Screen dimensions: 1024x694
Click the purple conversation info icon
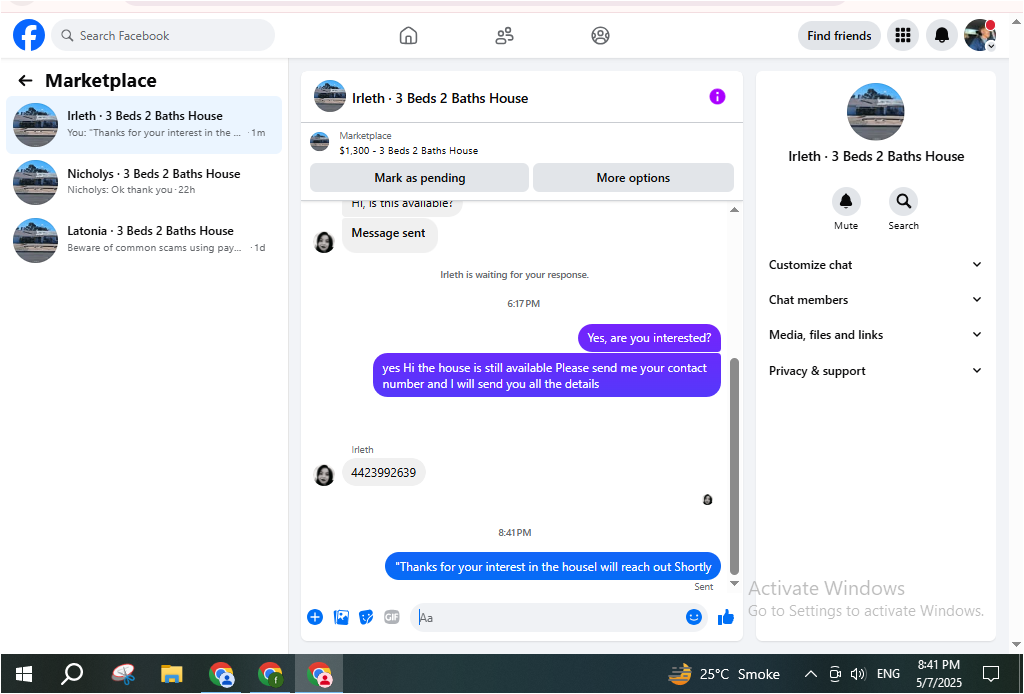tap(717, 97)
